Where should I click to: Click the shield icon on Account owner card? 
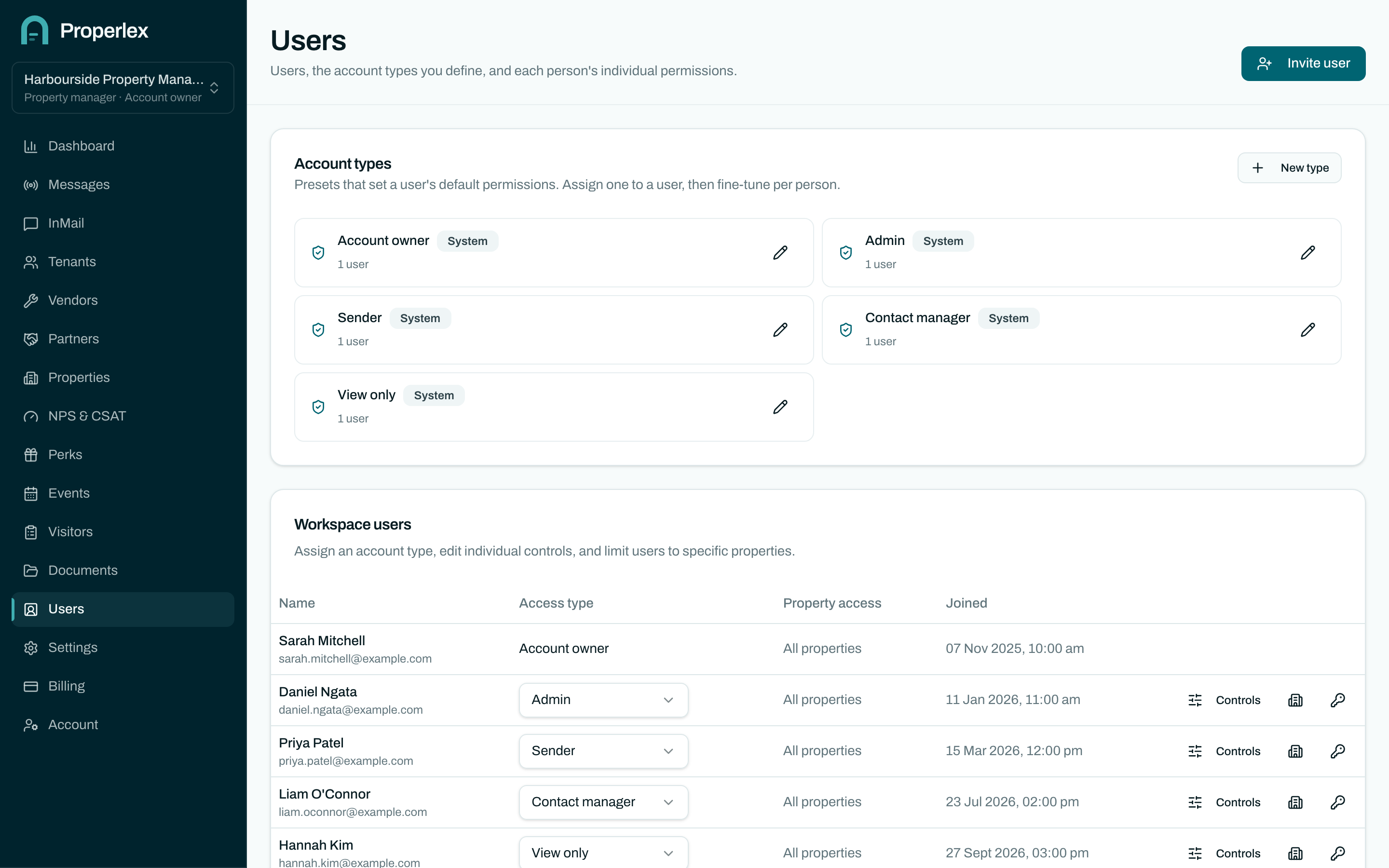click(318, 253)
